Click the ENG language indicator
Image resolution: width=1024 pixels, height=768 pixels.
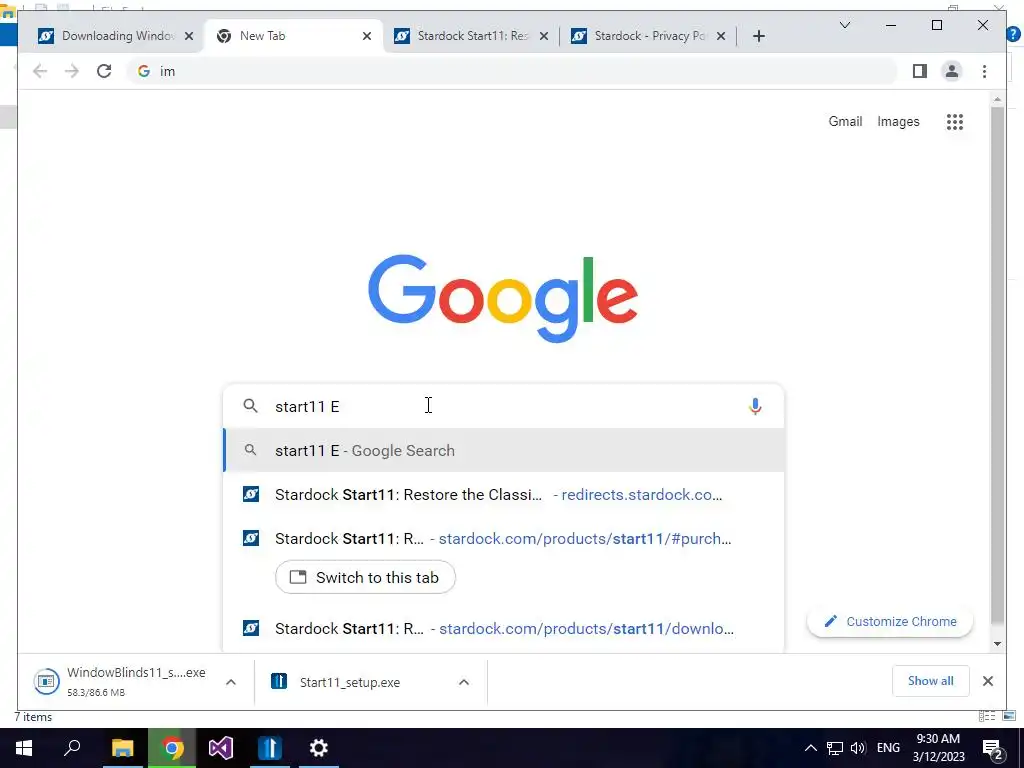[888, 748]
